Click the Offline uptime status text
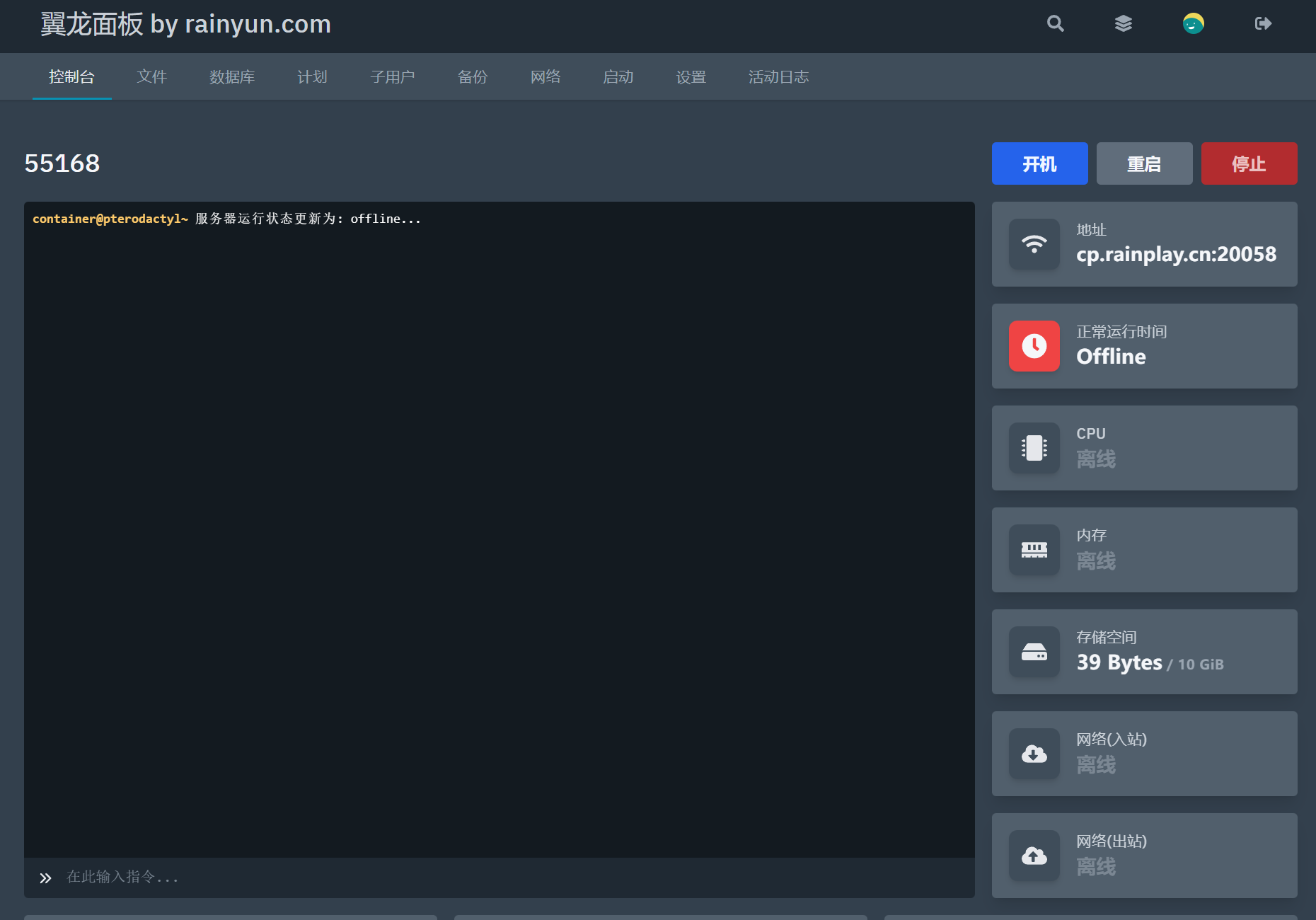The image size is (1316, 920). click(1111, 357)
